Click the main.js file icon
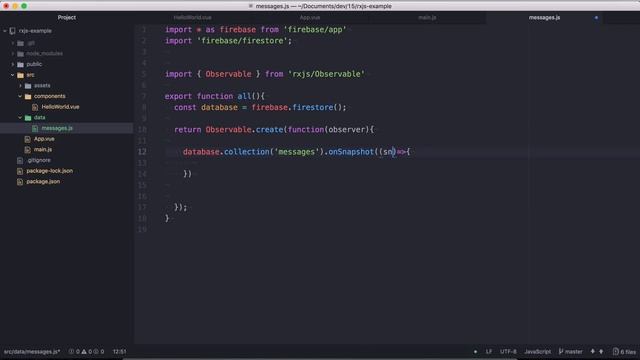This screenshot has width=640, height=360. coord(27,150)
